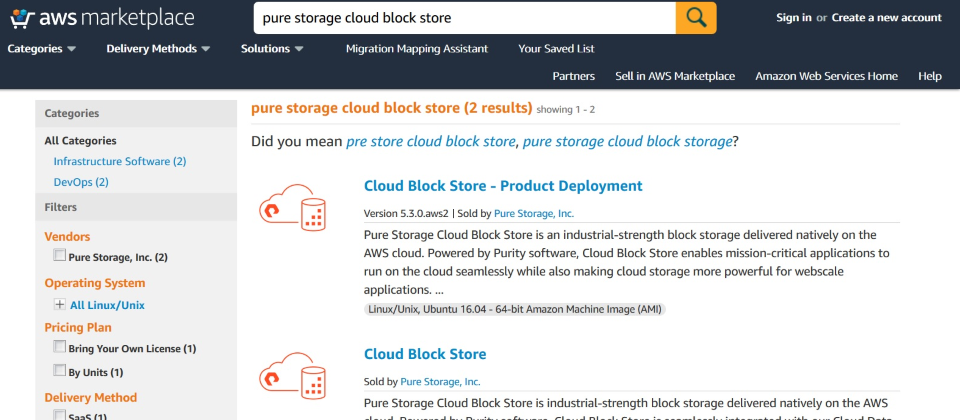Open Migration Mapping Assistant
960x420 pixels.
point(416,48)
